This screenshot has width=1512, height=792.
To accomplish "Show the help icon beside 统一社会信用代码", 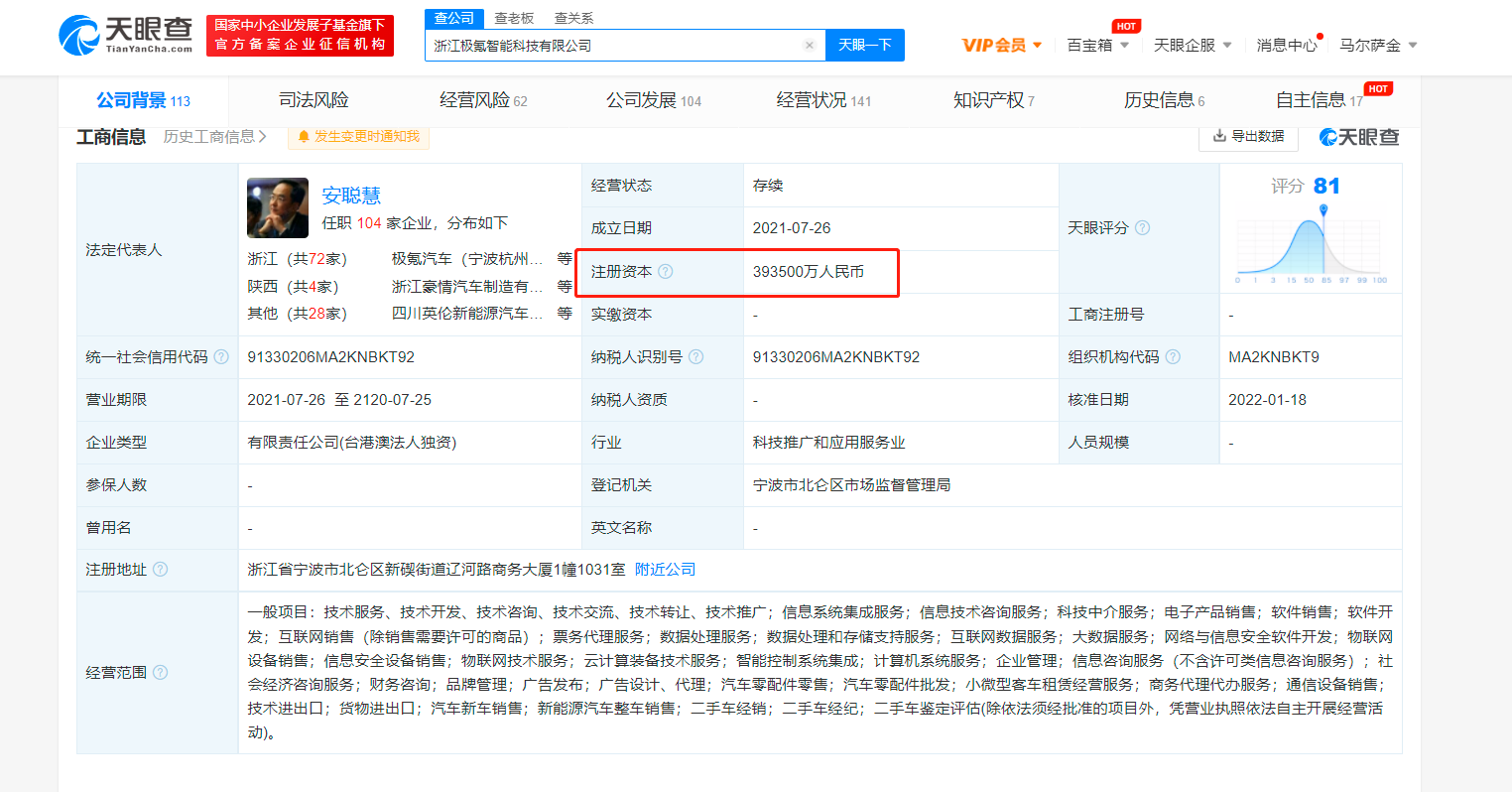I will tap(221, 357).
